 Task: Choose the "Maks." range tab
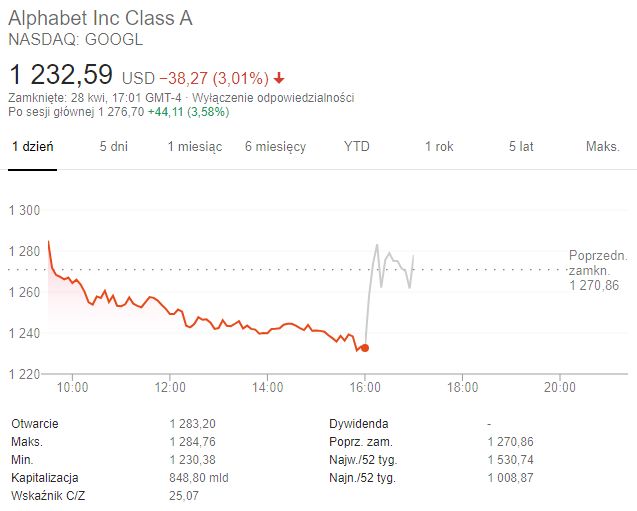[x=603, y=146]
